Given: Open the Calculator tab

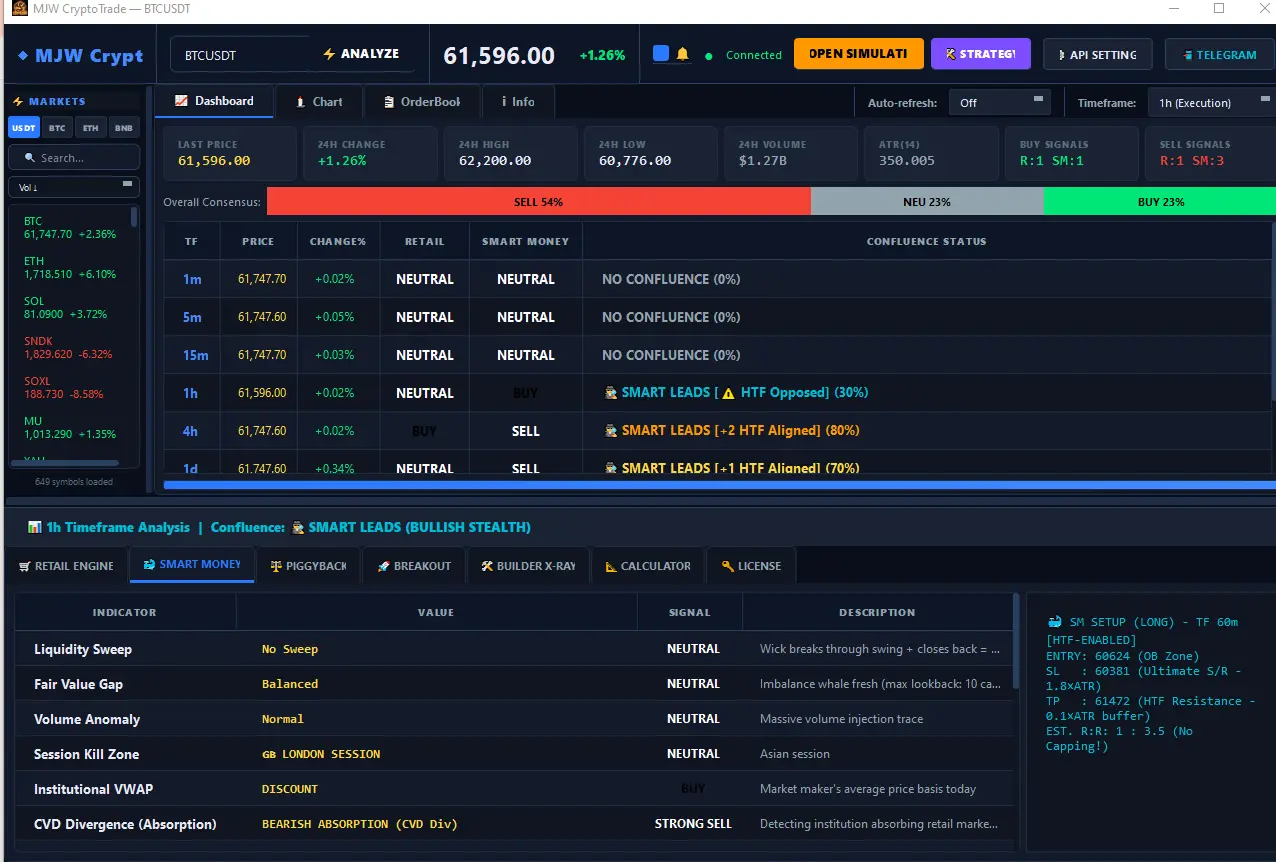Looking at the screenshot, I should [x=648, y=566].
